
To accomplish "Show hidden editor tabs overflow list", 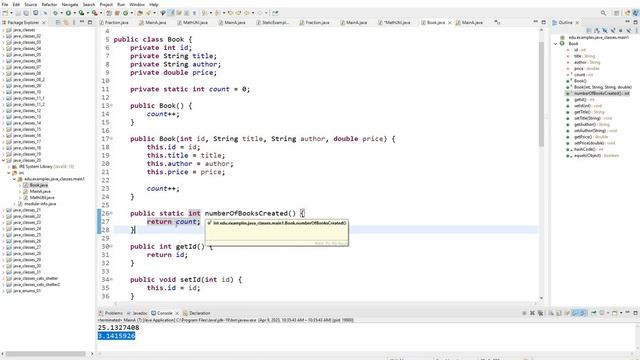I will pyautogui.click(x=497, y=22).
